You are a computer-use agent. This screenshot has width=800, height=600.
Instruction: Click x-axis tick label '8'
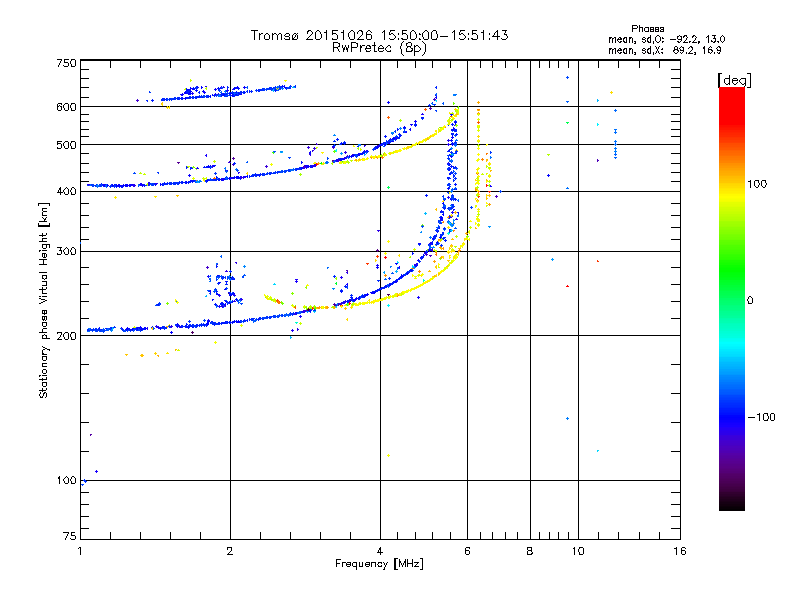(530, 551)
